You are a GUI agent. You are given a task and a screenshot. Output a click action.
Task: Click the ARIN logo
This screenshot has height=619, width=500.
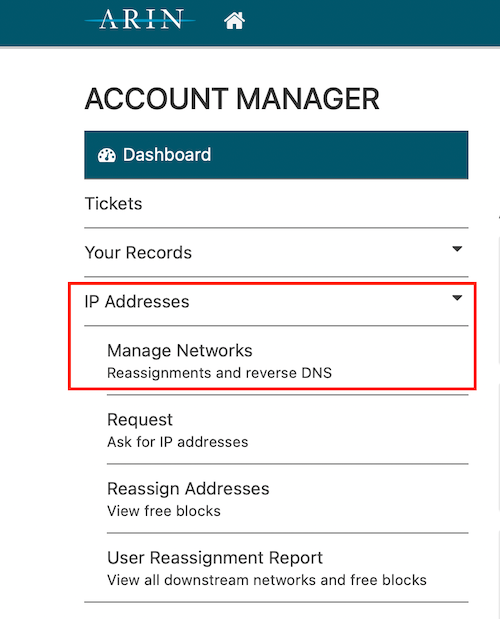tap(140, 19)
